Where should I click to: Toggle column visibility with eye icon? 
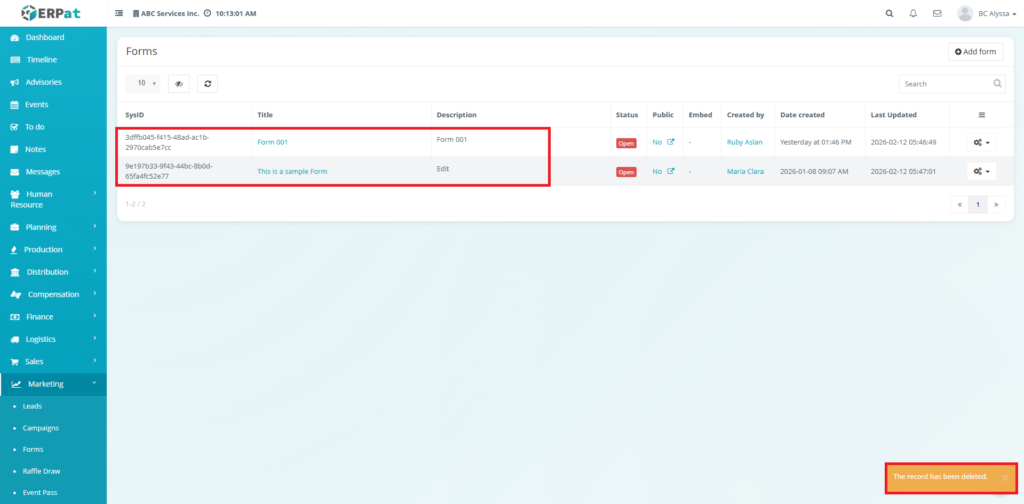(x=179, y=84)
